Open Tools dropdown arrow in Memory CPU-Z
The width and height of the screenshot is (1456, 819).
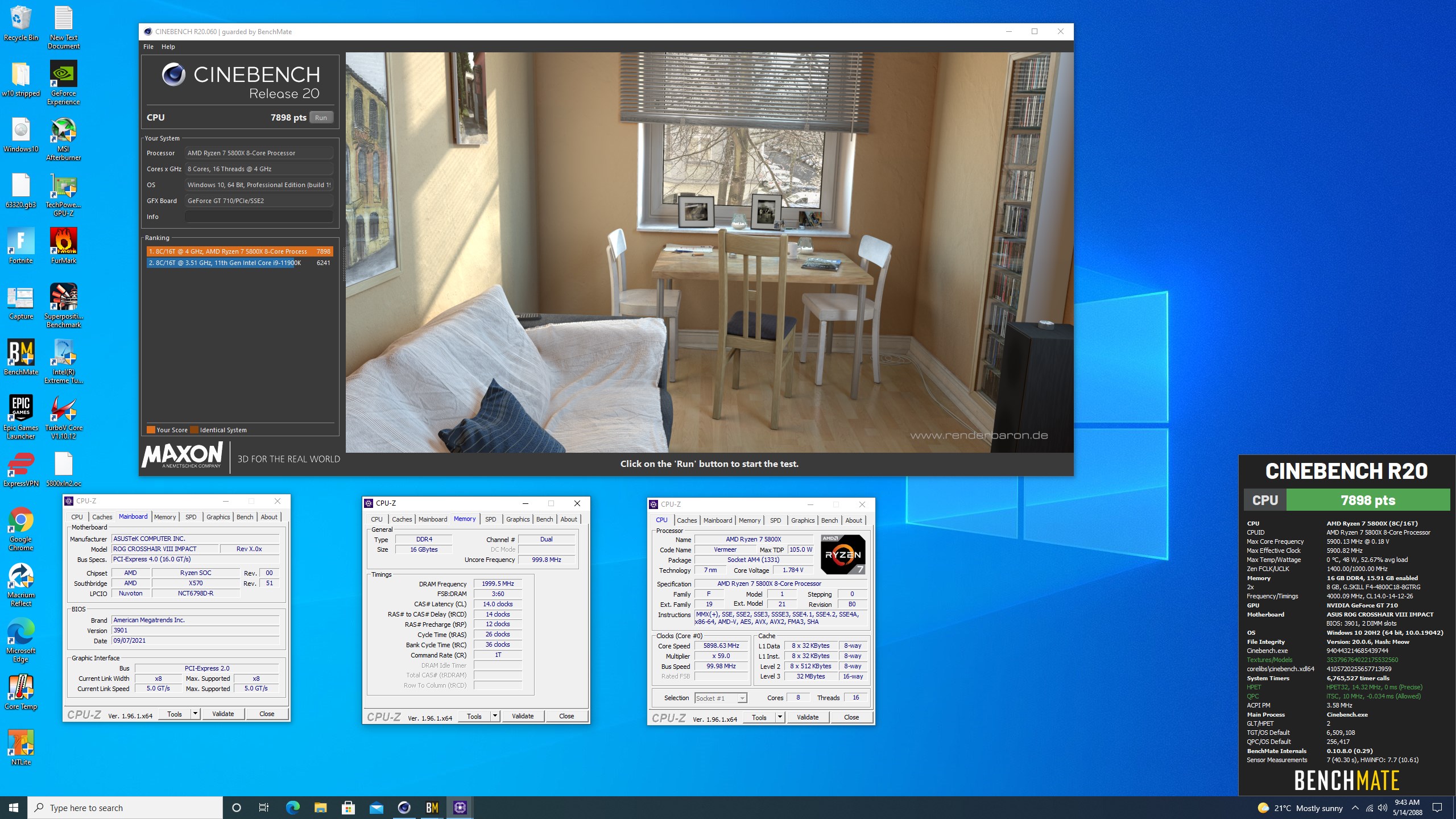click(x=495, y=716)
